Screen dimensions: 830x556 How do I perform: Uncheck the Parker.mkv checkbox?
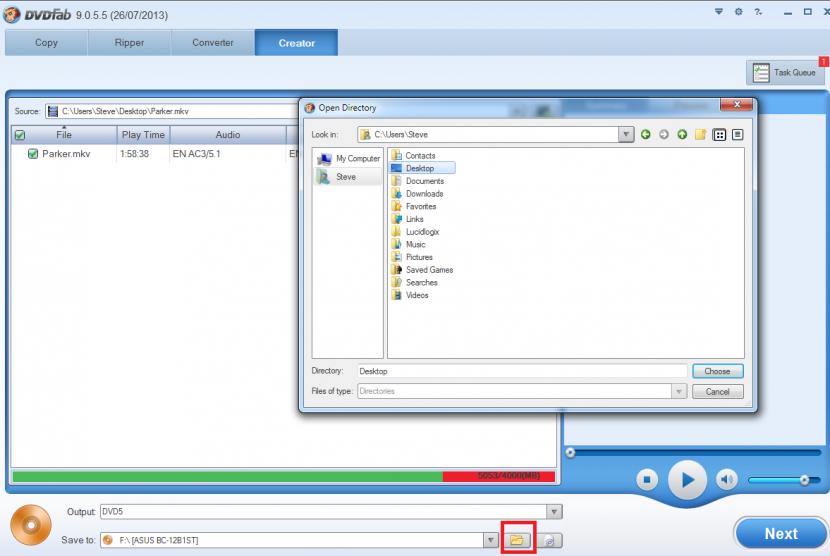click(x=33, y=154)
